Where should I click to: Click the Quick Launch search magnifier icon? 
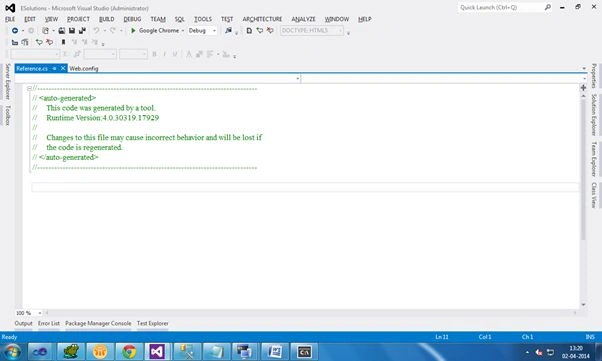pos(548,7)
